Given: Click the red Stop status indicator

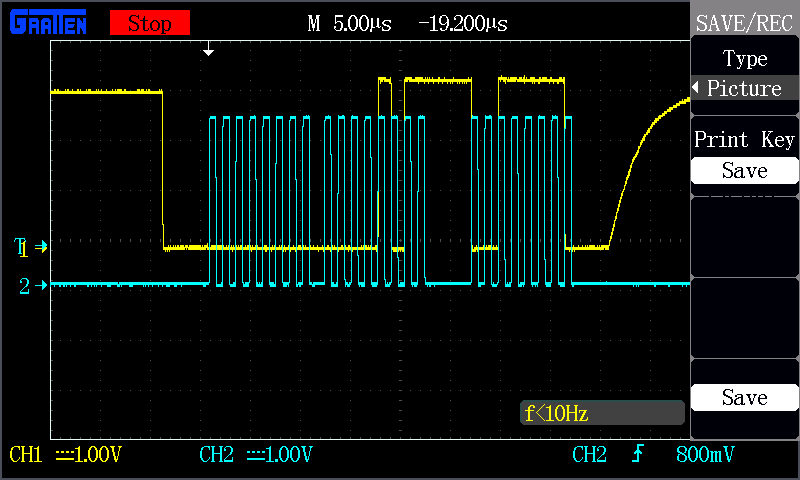Looking at the screenshot, I should pyautogui.click(x=150, y=23).
